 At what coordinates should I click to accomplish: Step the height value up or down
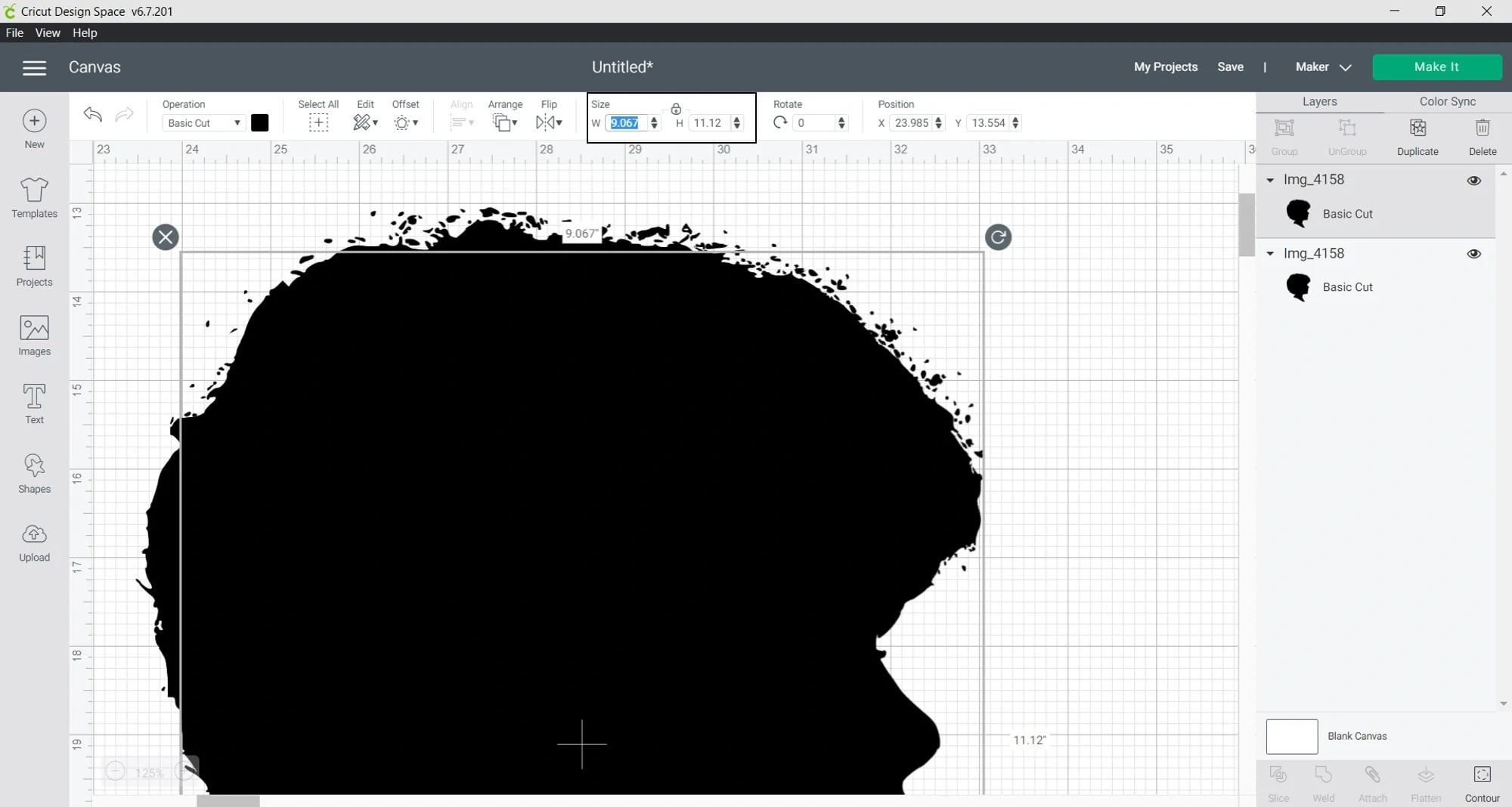pyautogui.click(x=737, y=123)
